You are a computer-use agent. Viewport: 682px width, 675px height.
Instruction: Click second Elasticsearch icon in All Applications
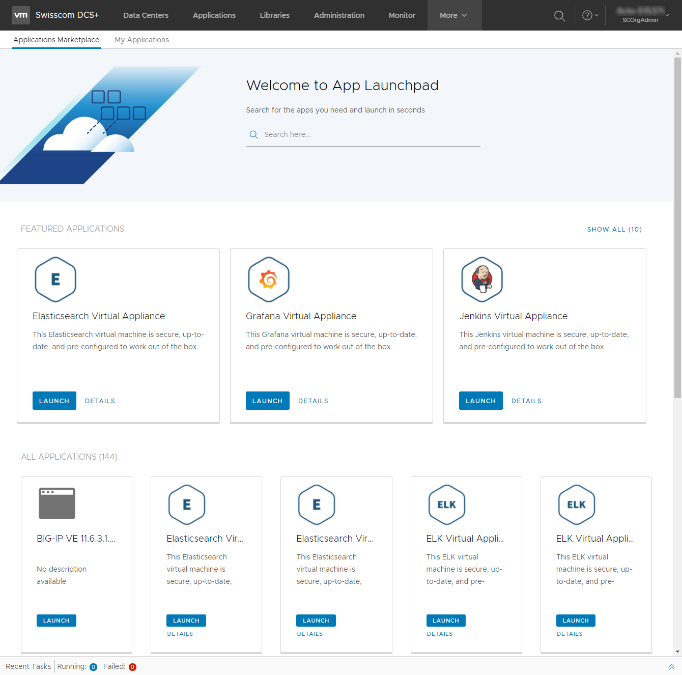(x=316, y=505)
